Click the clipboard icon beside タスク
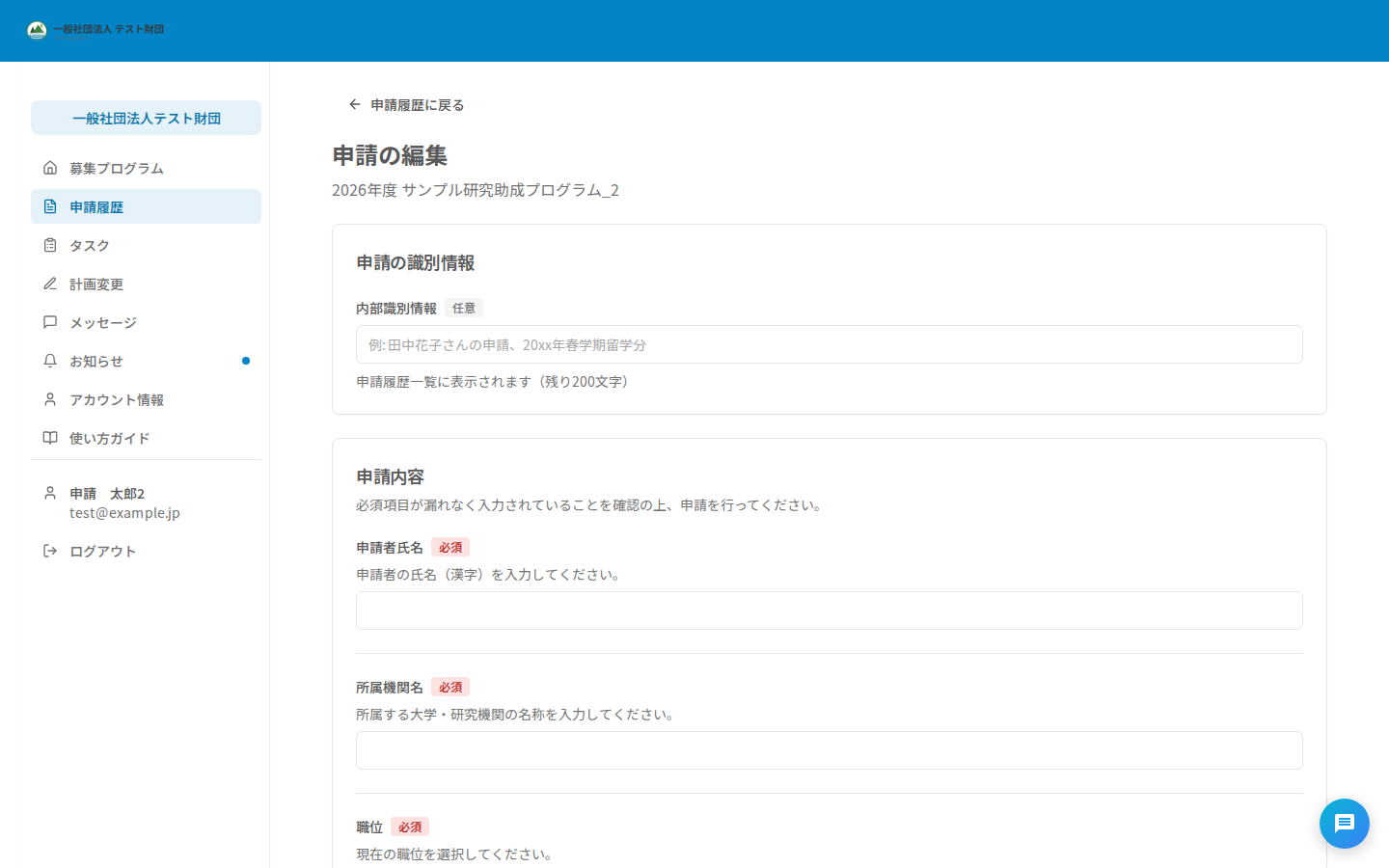This screenshot has height=868, width=1389. (x=50, y=245)
